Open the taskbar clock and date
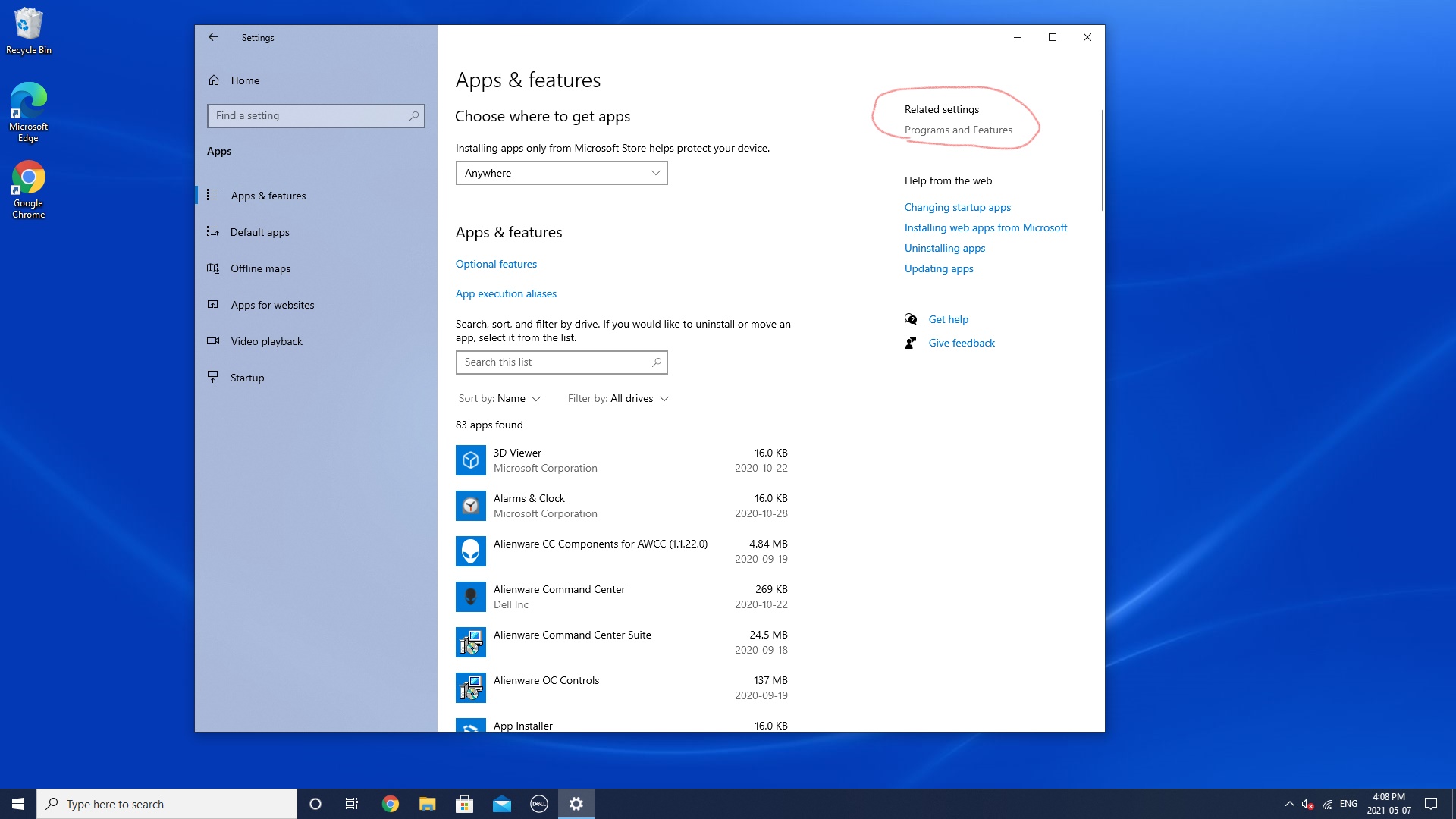 pyautogui.click(x=1389, y=804)
